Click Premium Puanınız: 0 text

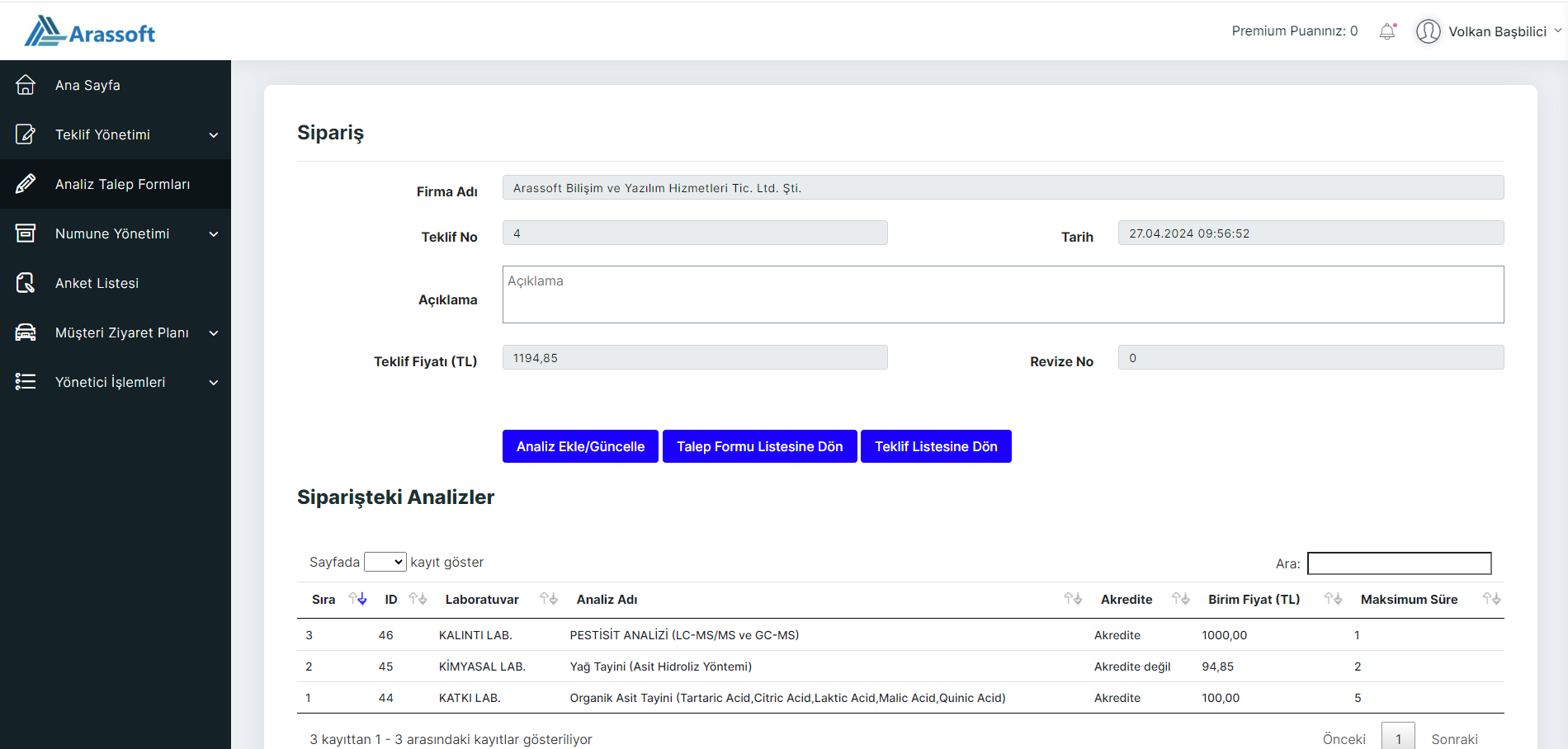click(x=1294, y=31)
